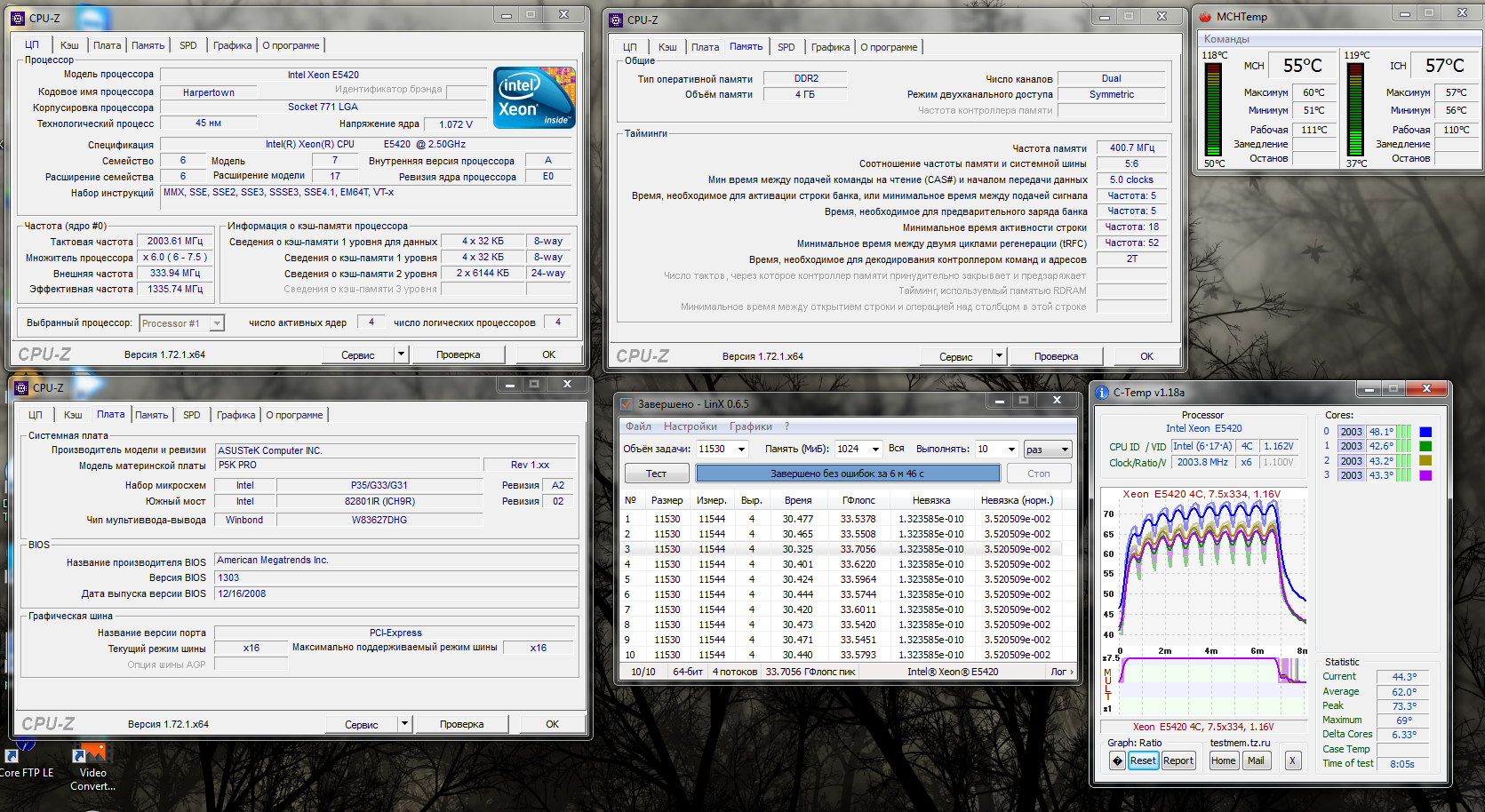Click the ICH temperature level bar
Image resolution: width=1485 pixels, height=812 pixels.
coord(1355,109)
